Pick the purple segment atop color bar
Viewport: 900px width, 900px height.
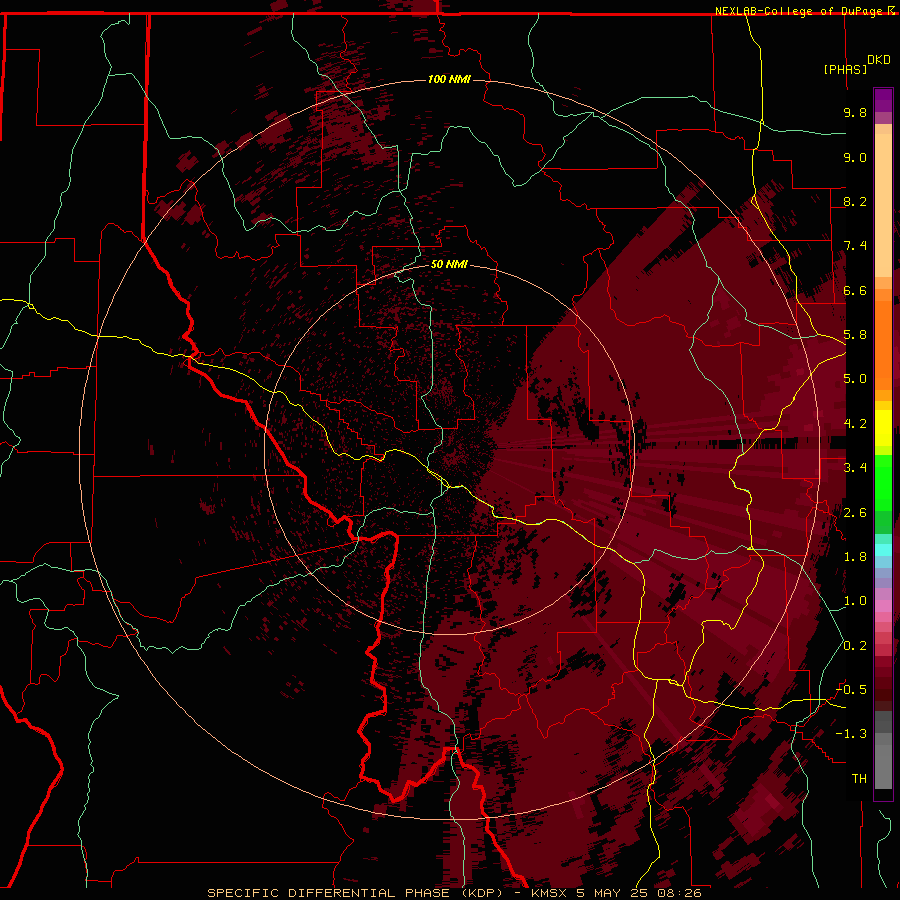[x=883, y=100]
